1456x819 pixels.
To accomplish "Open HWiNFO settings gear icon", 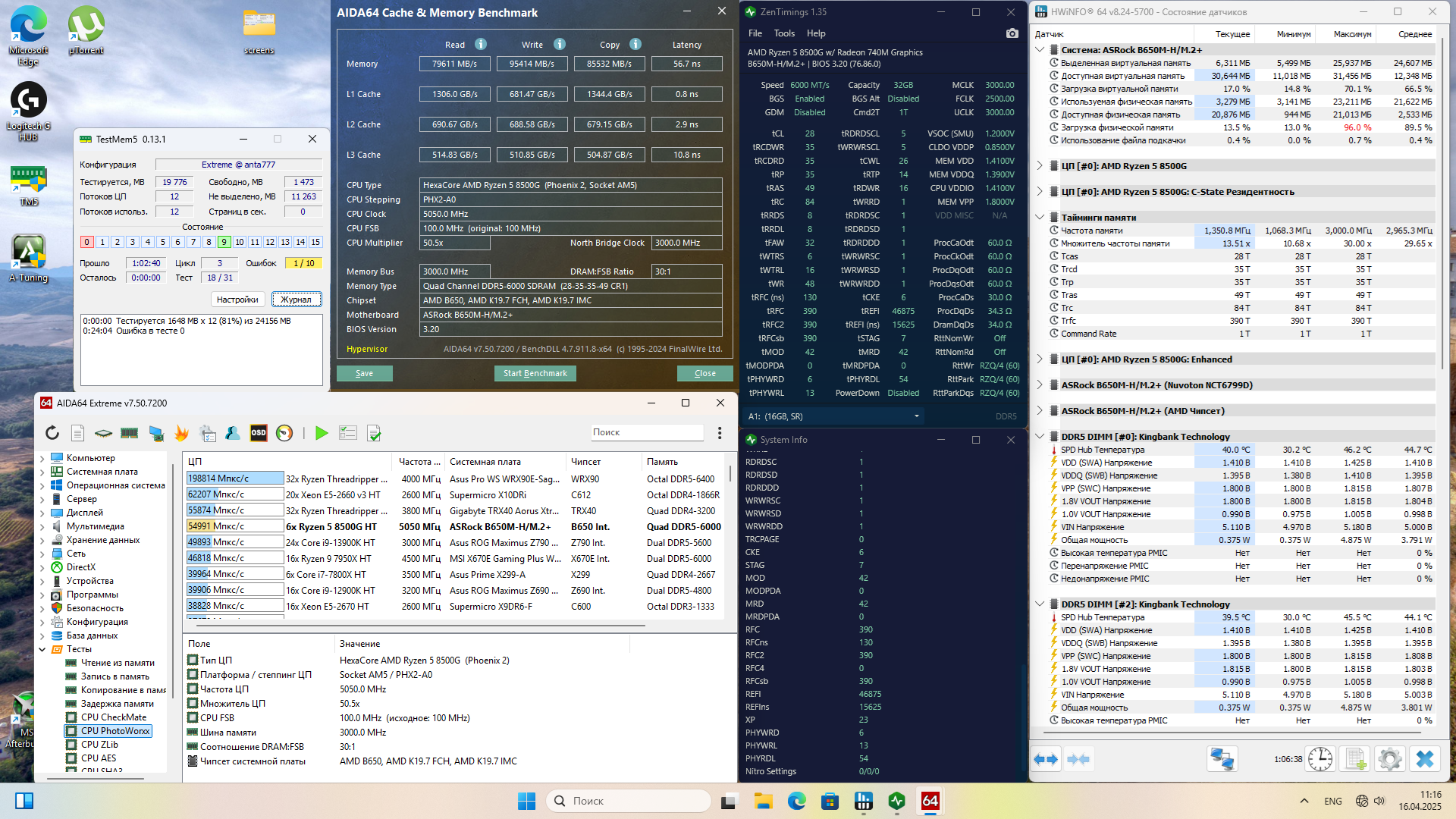I will (1390, 759).
